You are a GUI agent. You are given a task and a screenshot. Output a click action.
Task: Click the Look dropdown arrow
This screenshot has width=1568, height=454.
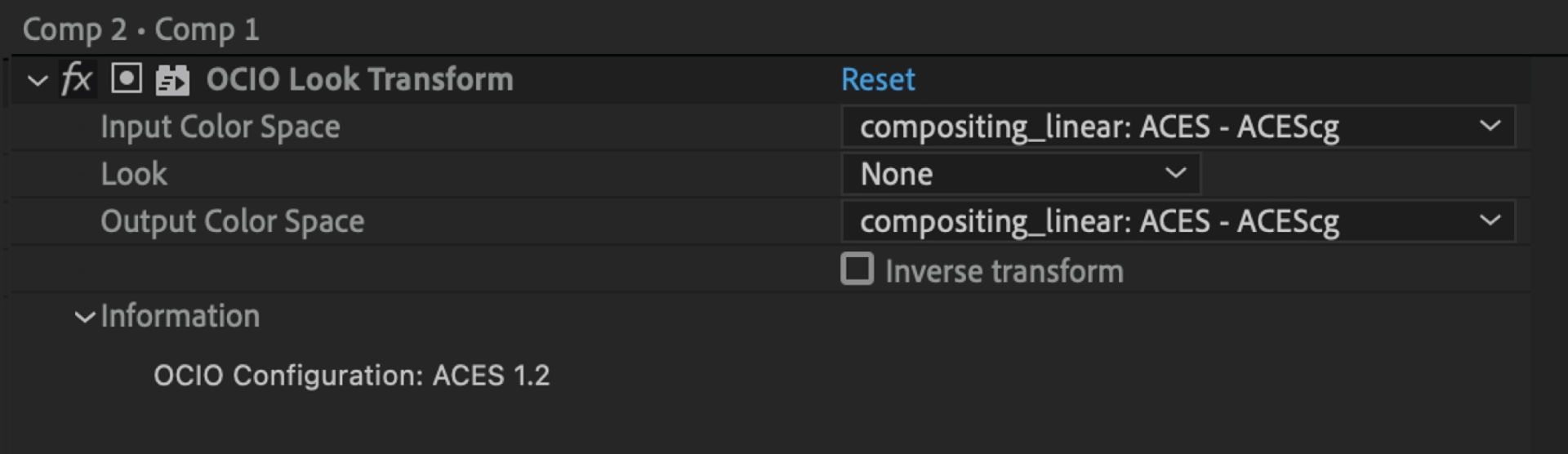1175,173
